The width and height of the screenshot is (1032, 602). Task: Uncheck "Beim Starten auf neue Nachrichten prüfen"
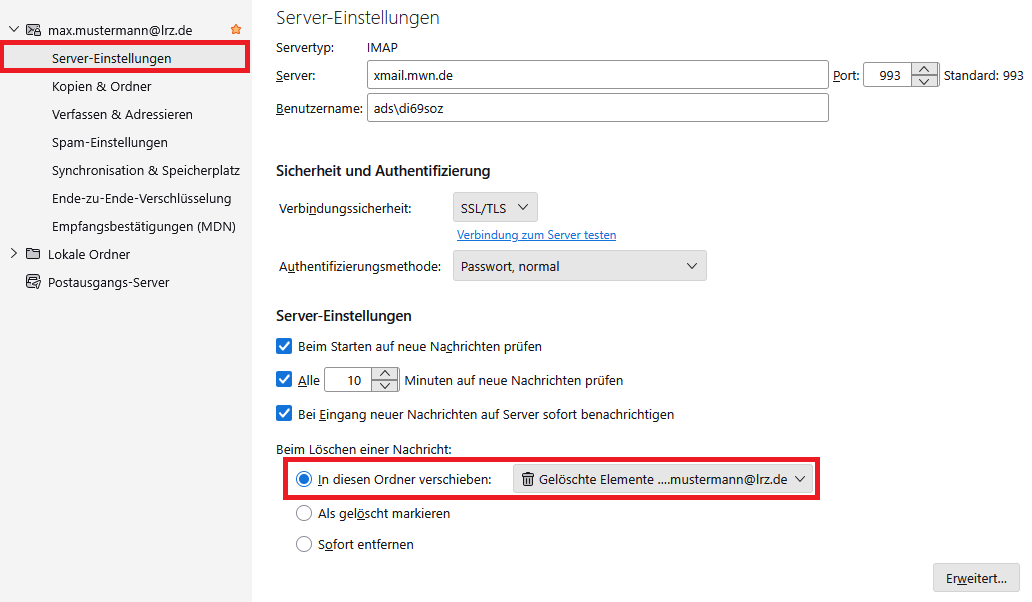[x=283, y=346]
